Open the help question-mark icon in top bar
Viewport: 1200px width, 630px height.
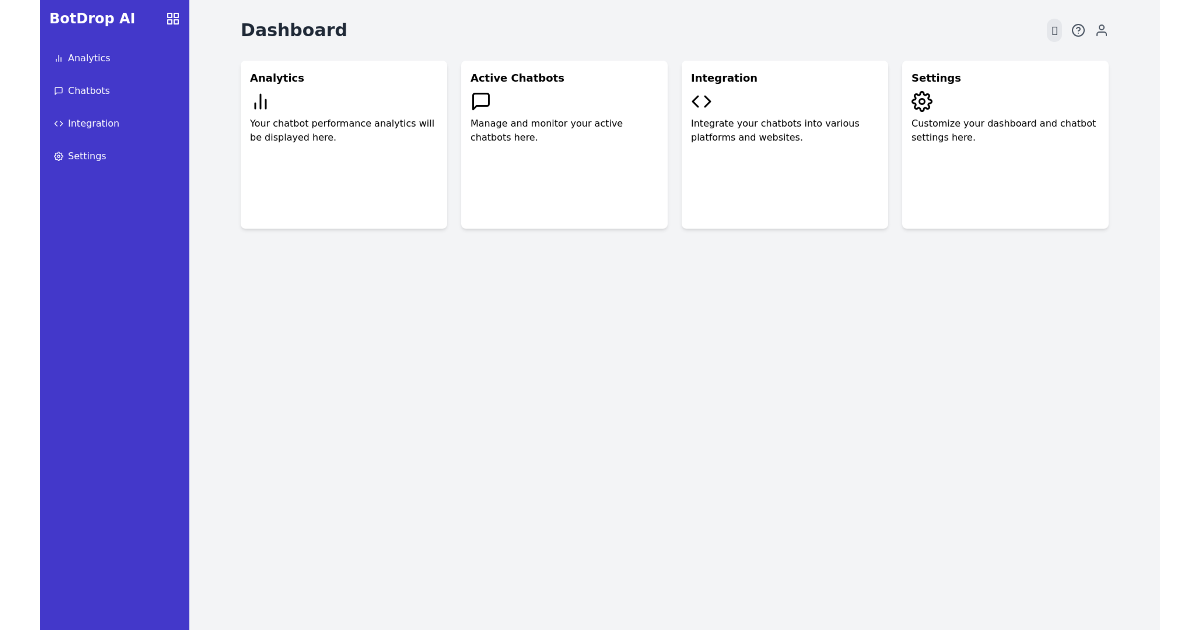coord(1078,30)
